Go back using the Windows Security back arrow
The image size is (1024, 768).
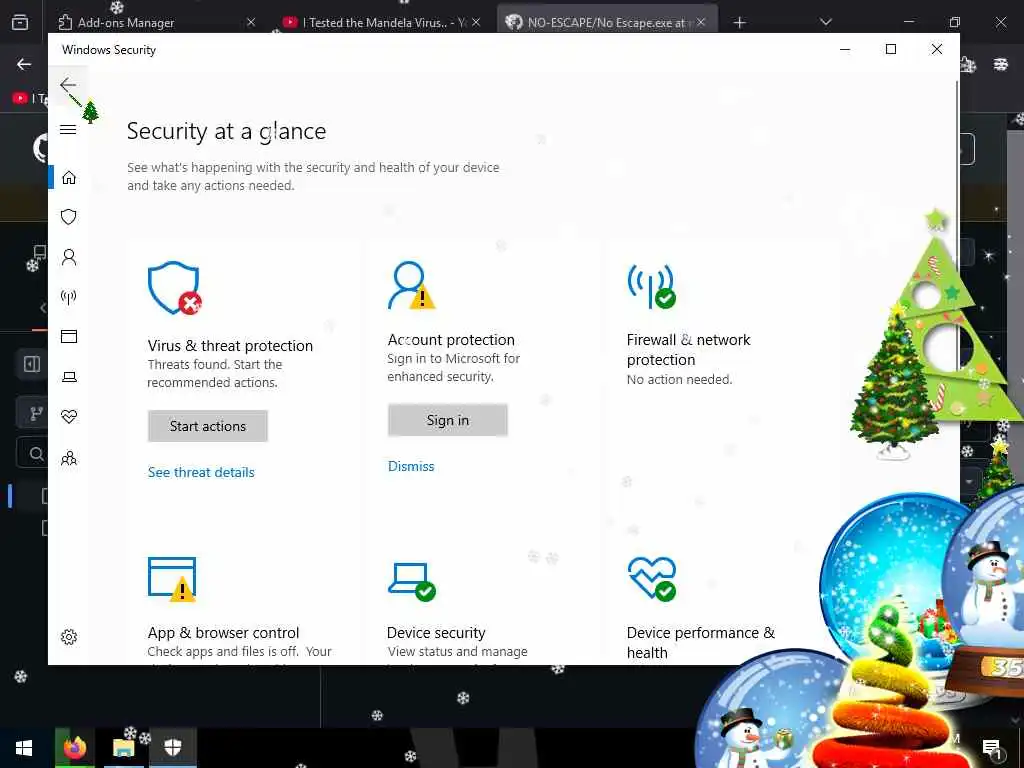(68, 85)
